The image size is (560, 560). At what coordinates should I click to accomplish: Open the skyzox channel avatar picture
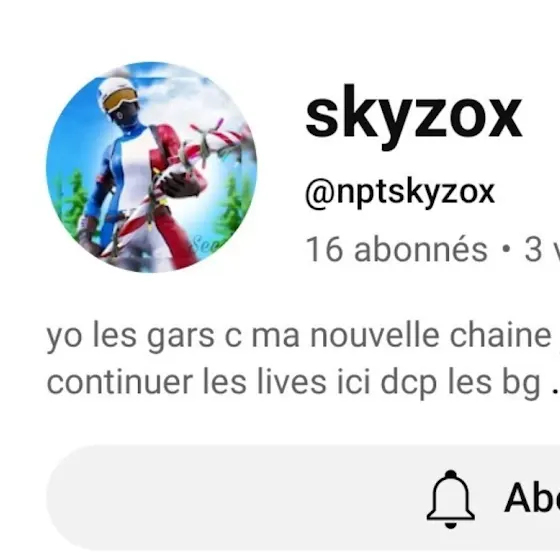pyautogui.click(x=151, y=167)
